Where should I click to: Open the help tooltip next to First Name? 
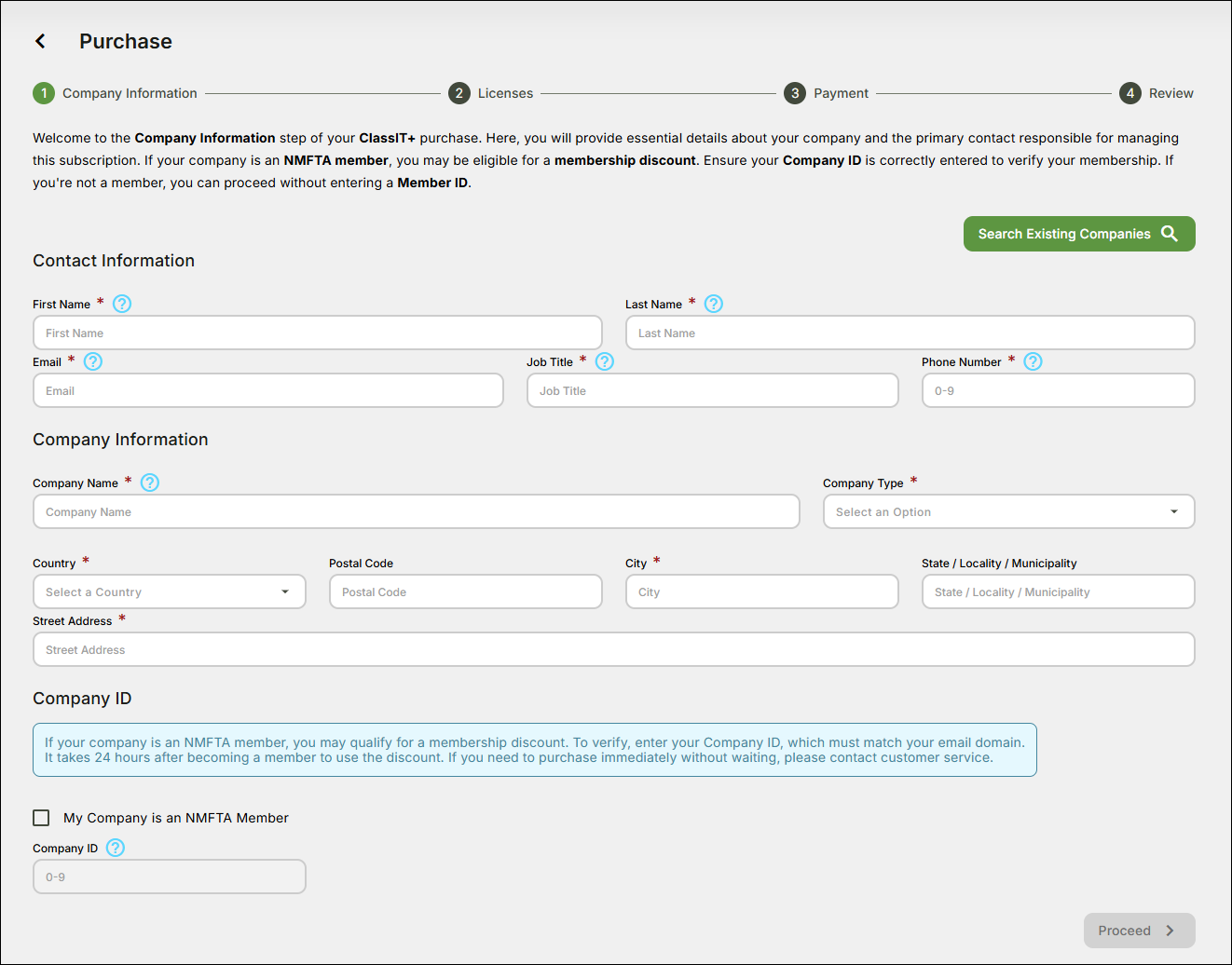coord(121,304)
